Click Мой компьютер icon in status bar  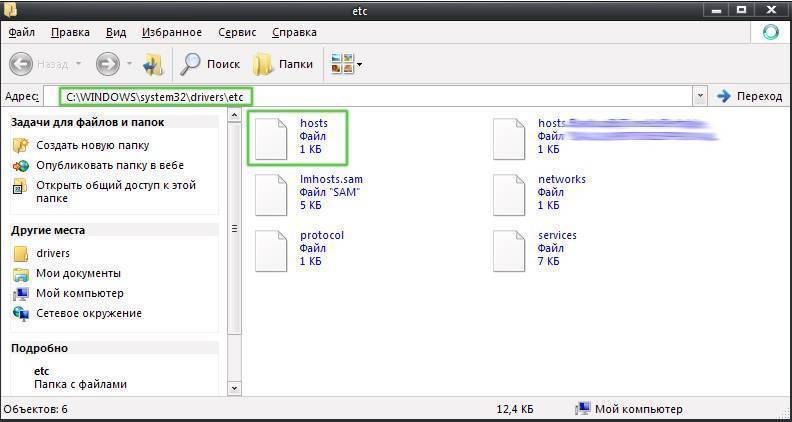(x=583, y=409)
